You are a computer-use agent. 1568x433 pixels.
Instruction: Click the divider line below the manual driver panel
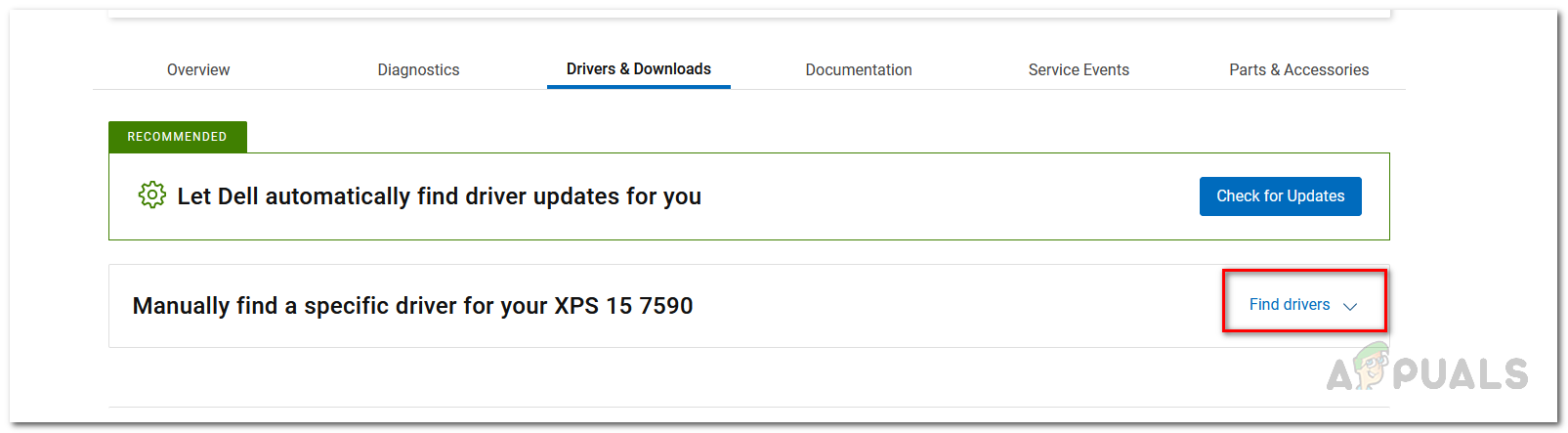coord(748,407)
